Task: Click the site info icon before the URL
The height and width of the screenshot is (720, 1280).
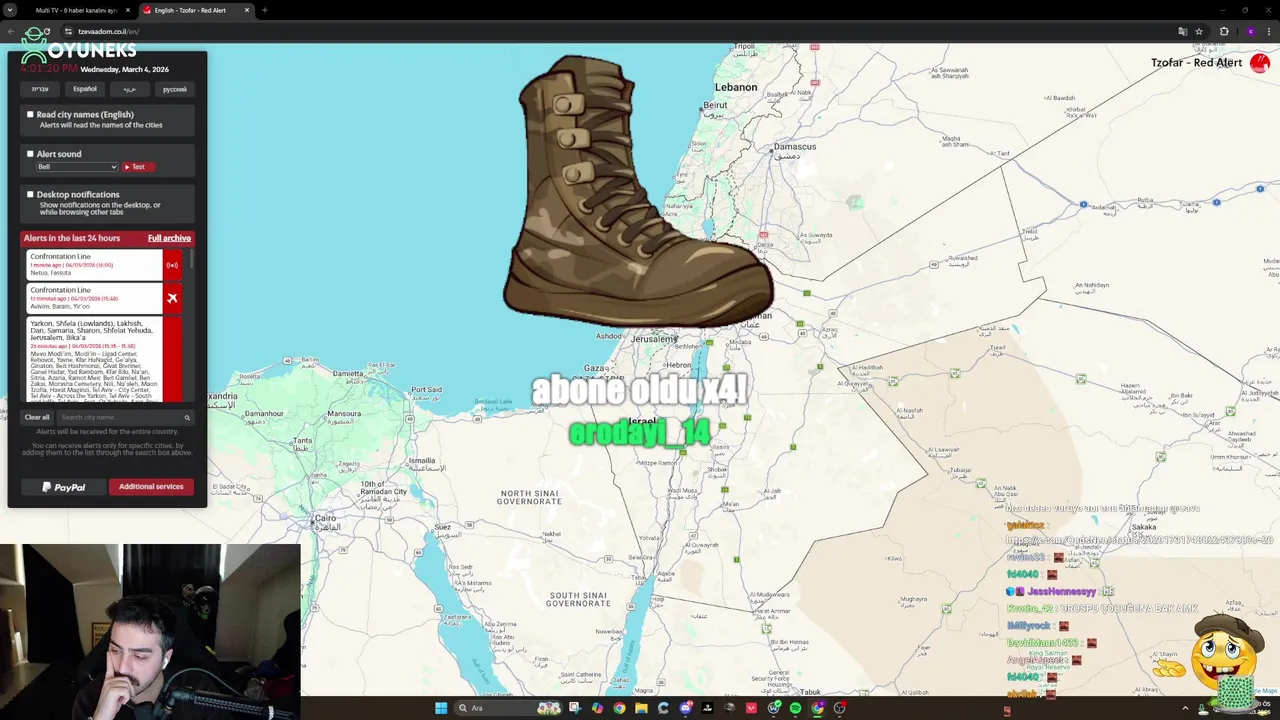Action: pyautogui.click(x=68, y=31)
